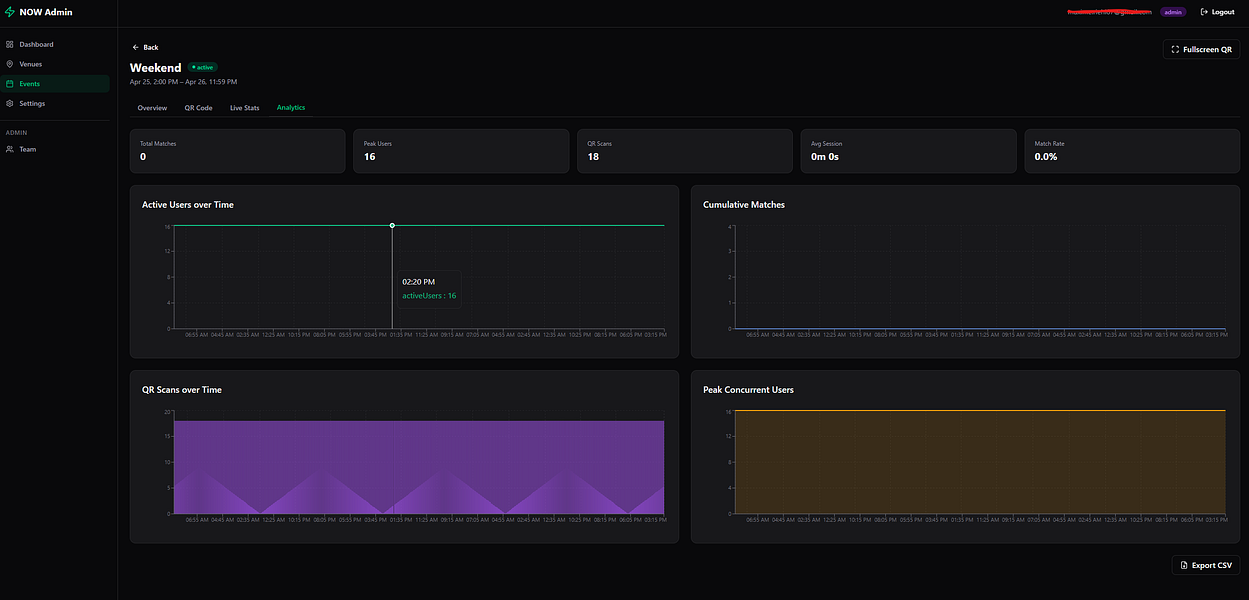Click the green active status badge
The height and width of the screenshot is (600, 1249).
203,67
